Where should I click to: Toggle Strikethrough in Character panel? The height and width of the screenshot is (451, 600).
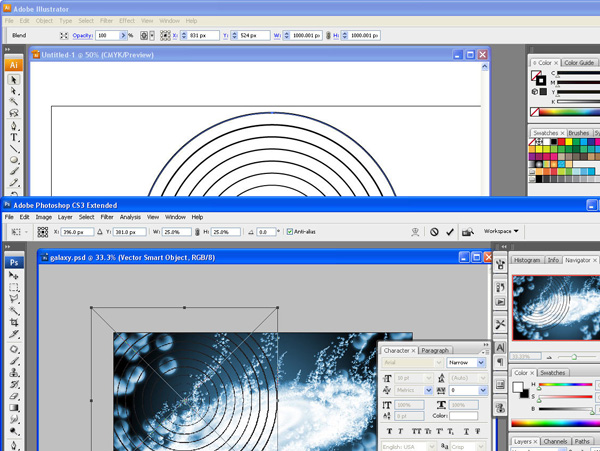(478, 431)
